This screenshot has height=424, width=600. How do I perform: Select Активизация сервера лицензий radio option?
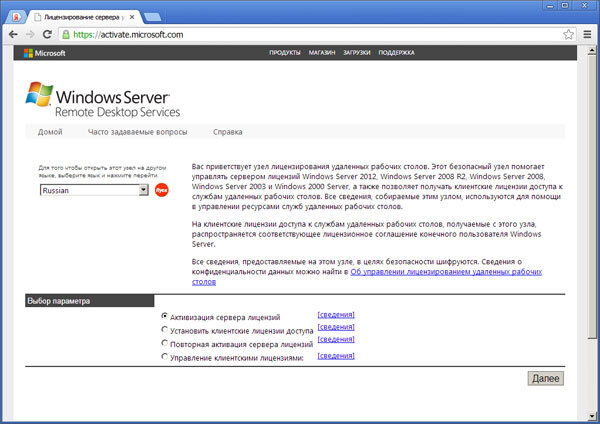point(165,316)
